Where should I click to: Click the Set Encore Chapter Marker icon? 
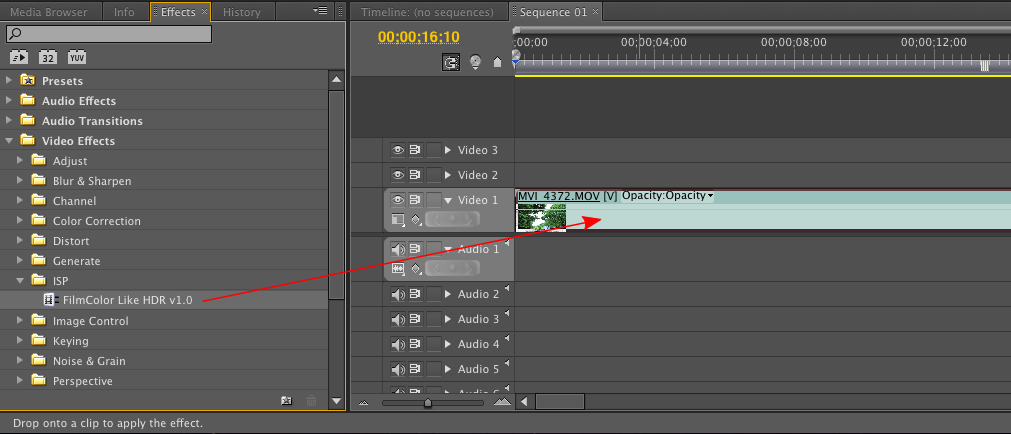[x=476, y=62]
